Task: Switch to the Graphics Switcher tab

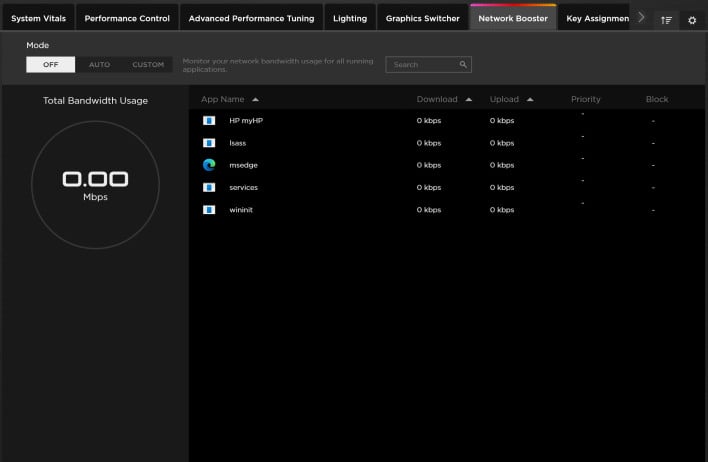Action: coord(422,18)
